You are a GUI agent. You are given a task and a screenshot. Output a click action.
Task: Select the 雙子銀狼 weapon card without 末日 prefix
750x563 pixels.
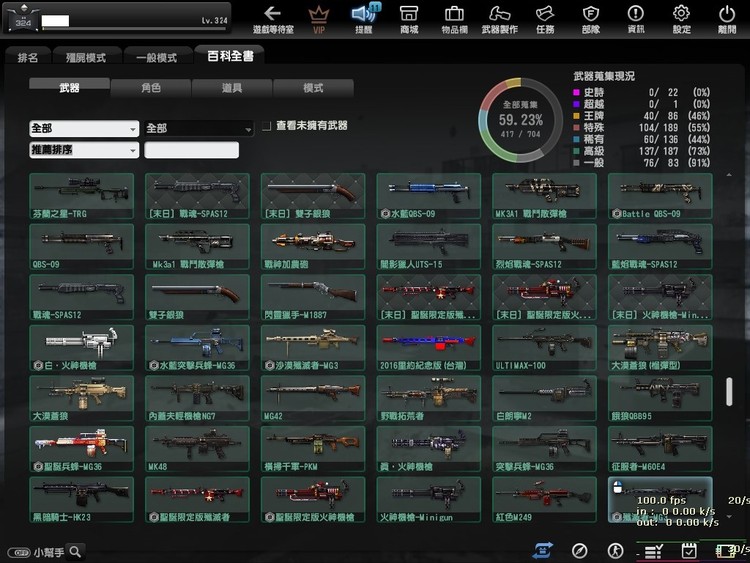pyautogui.click(x=197, y=298)
